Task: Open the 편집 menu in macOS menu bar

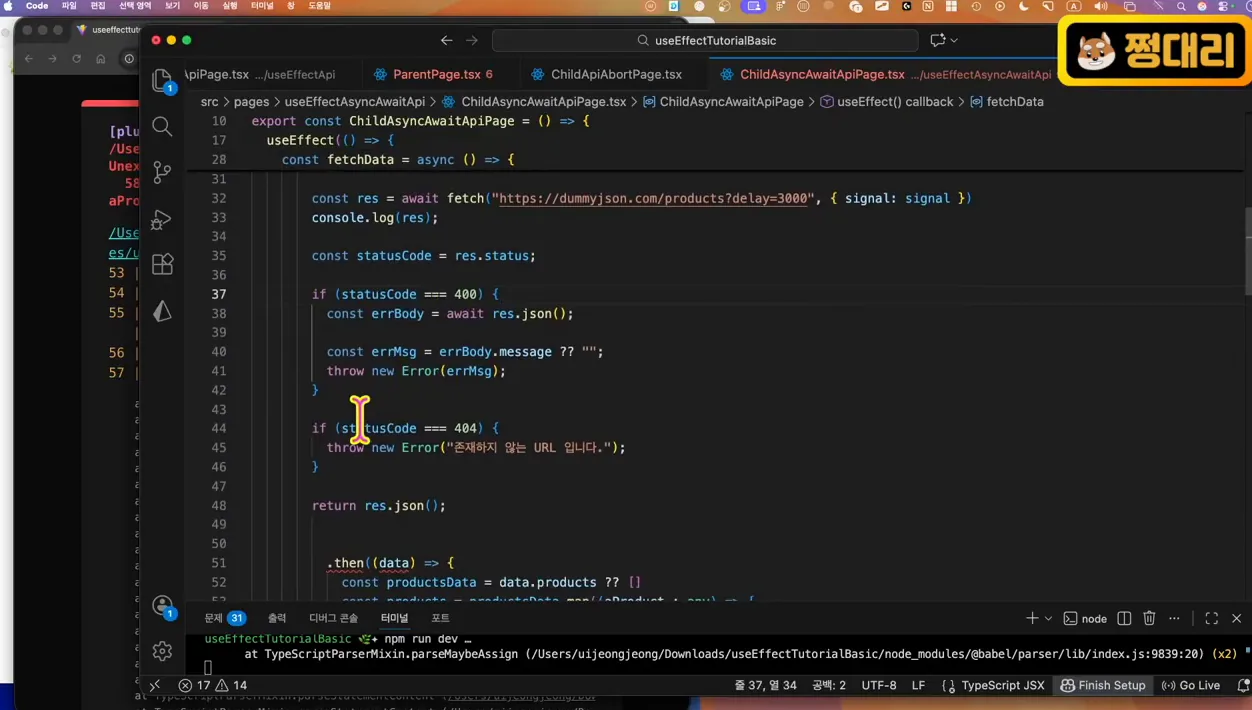Action: coord(98,6)
